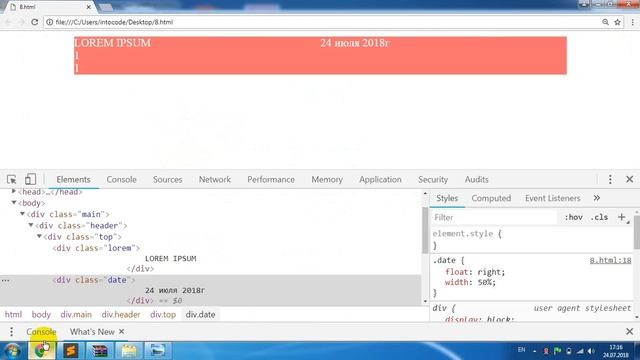The image size is (640, 360).
Task: Open Chrome three-dot menu
Action: 633,22
